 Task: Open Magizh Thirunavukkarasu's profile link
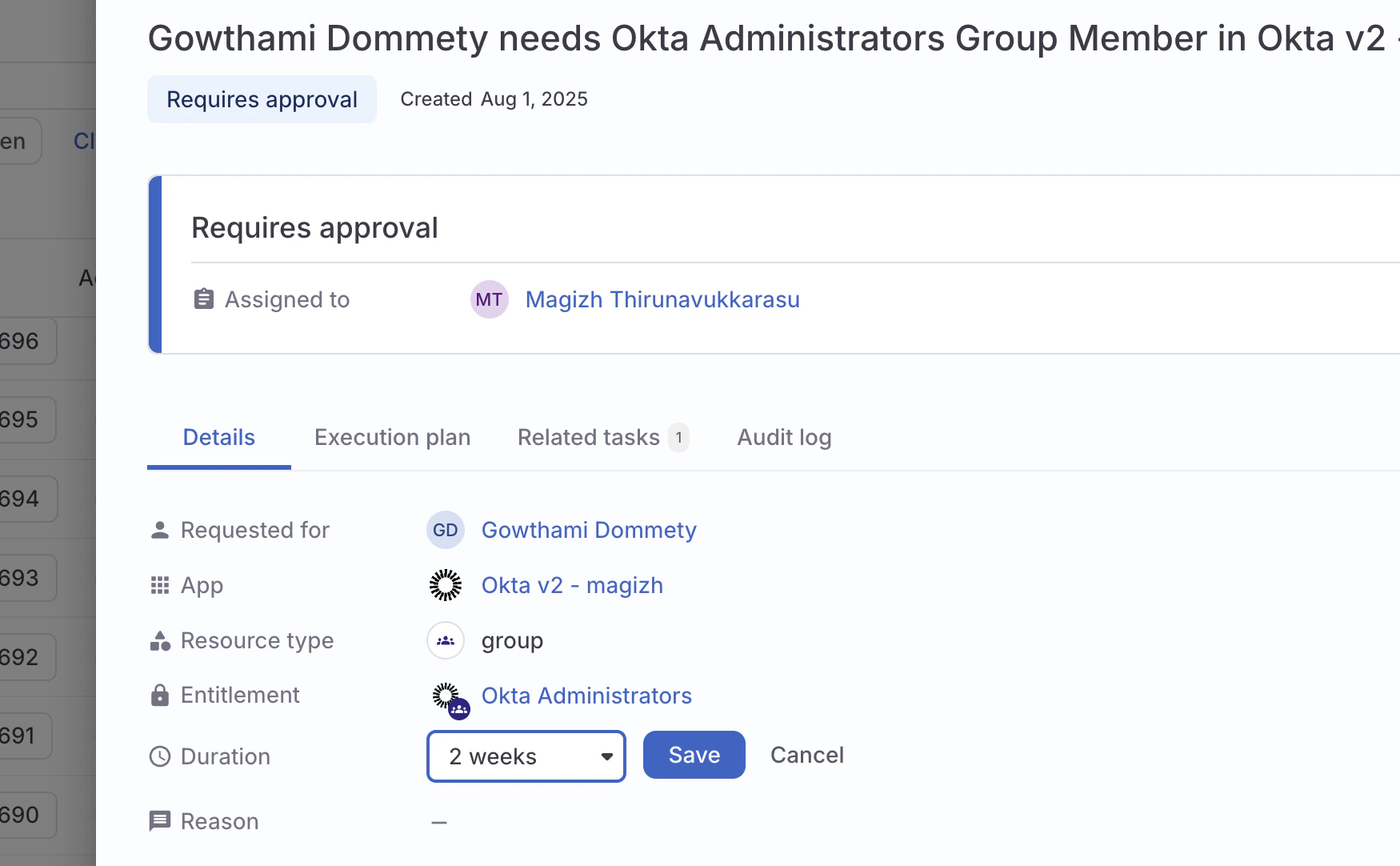point(662,299)
